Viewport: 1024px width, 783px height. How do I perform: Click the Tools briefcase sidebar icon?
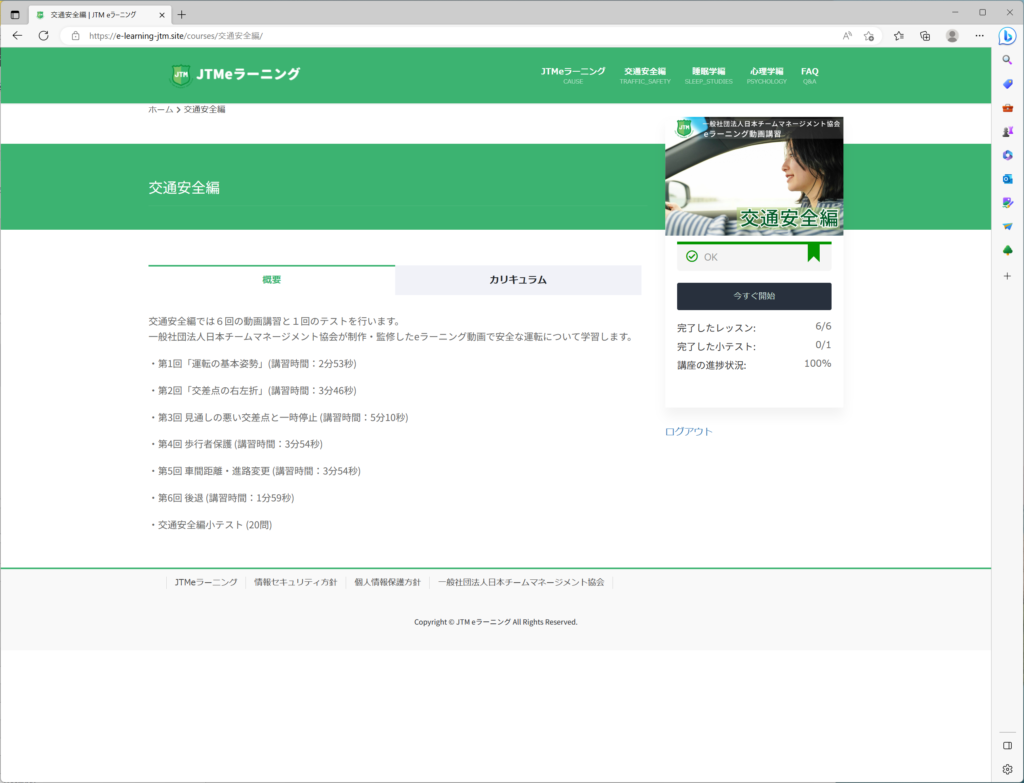[1007, 107]
